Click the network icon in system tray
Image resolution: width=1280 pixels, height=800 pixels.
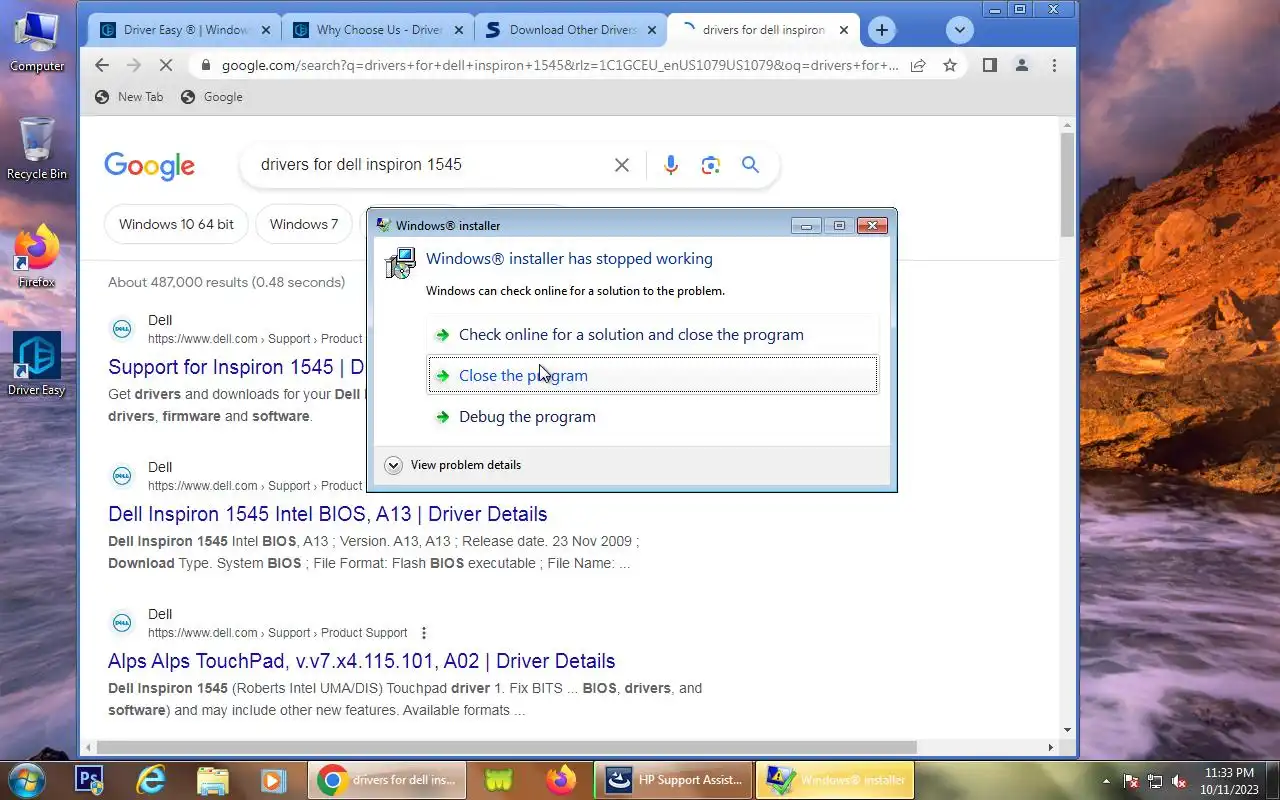tap(1155, 781)
